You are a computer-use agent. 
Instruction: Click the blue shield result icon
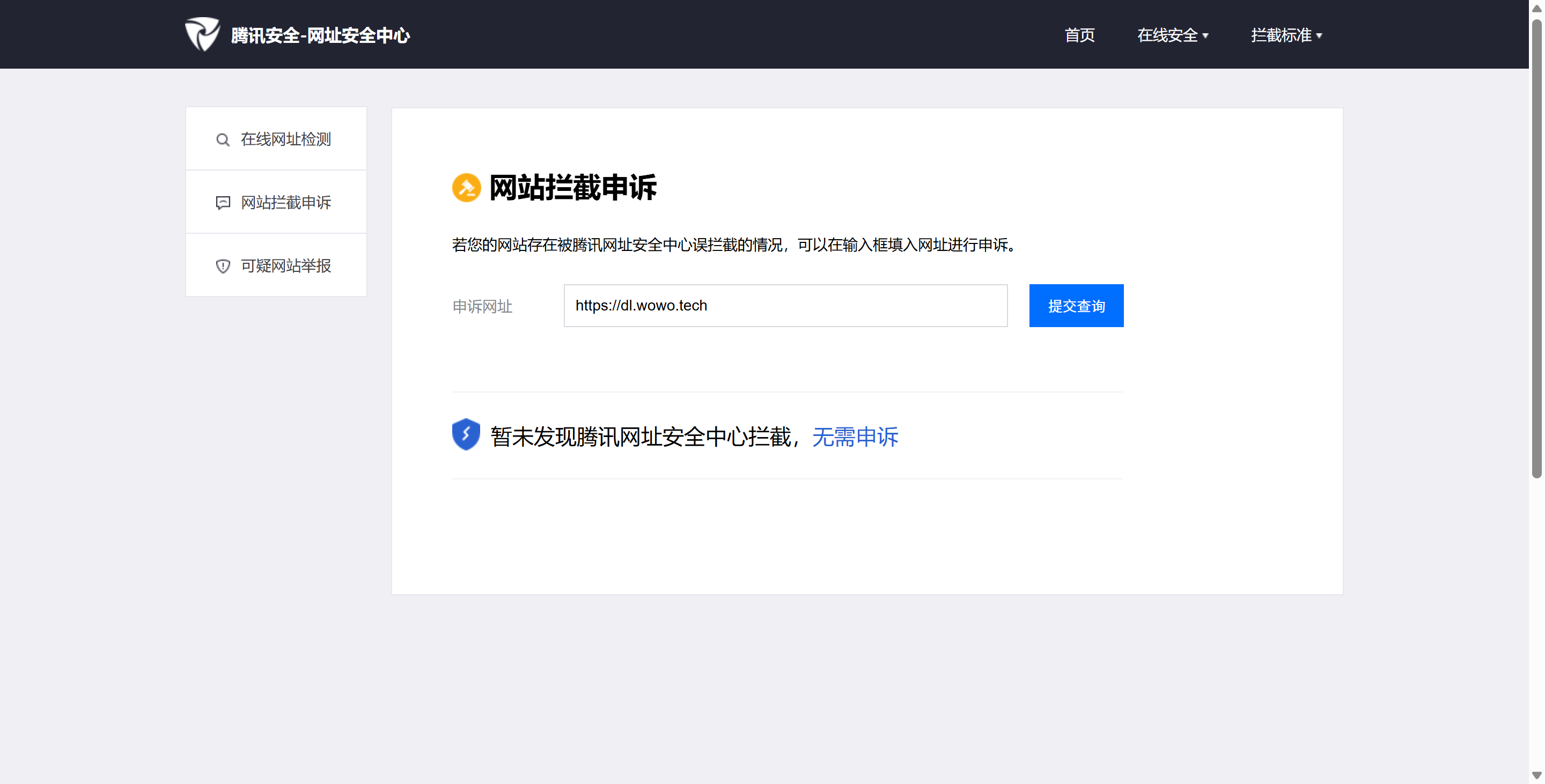point(466,434)
